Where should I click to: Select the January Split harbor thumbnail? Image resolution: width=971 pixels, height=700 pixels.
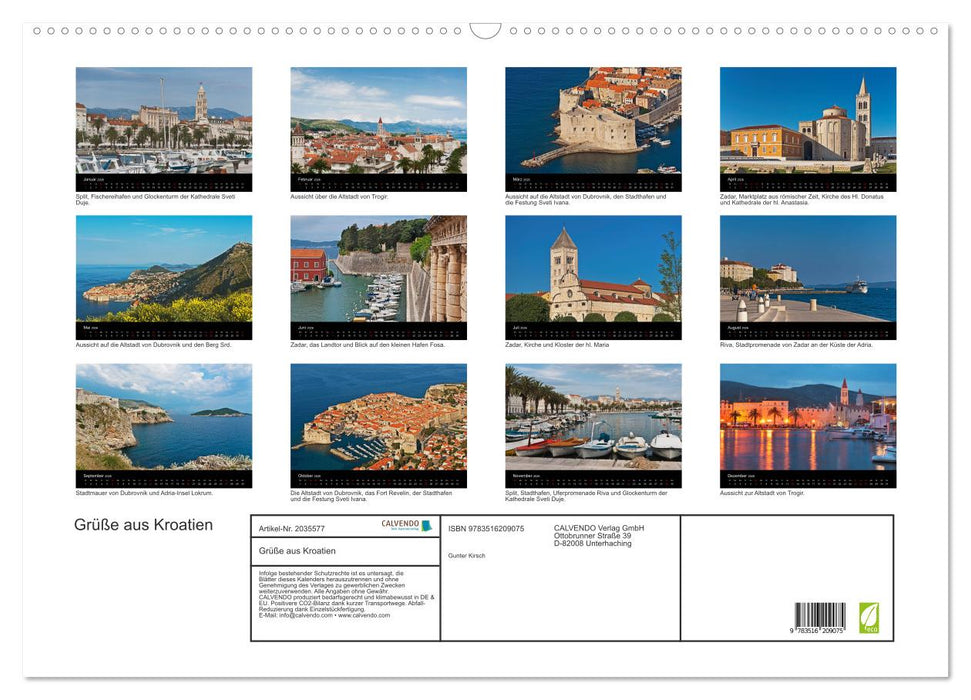(164, 122)
